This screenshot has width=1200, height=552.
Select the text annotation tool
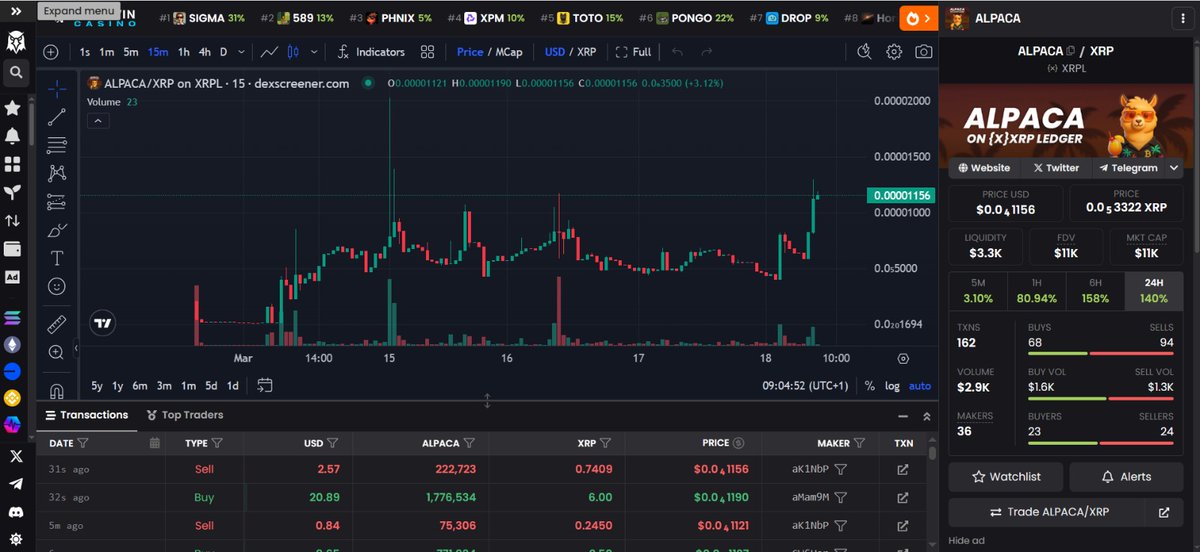(57, 258)
